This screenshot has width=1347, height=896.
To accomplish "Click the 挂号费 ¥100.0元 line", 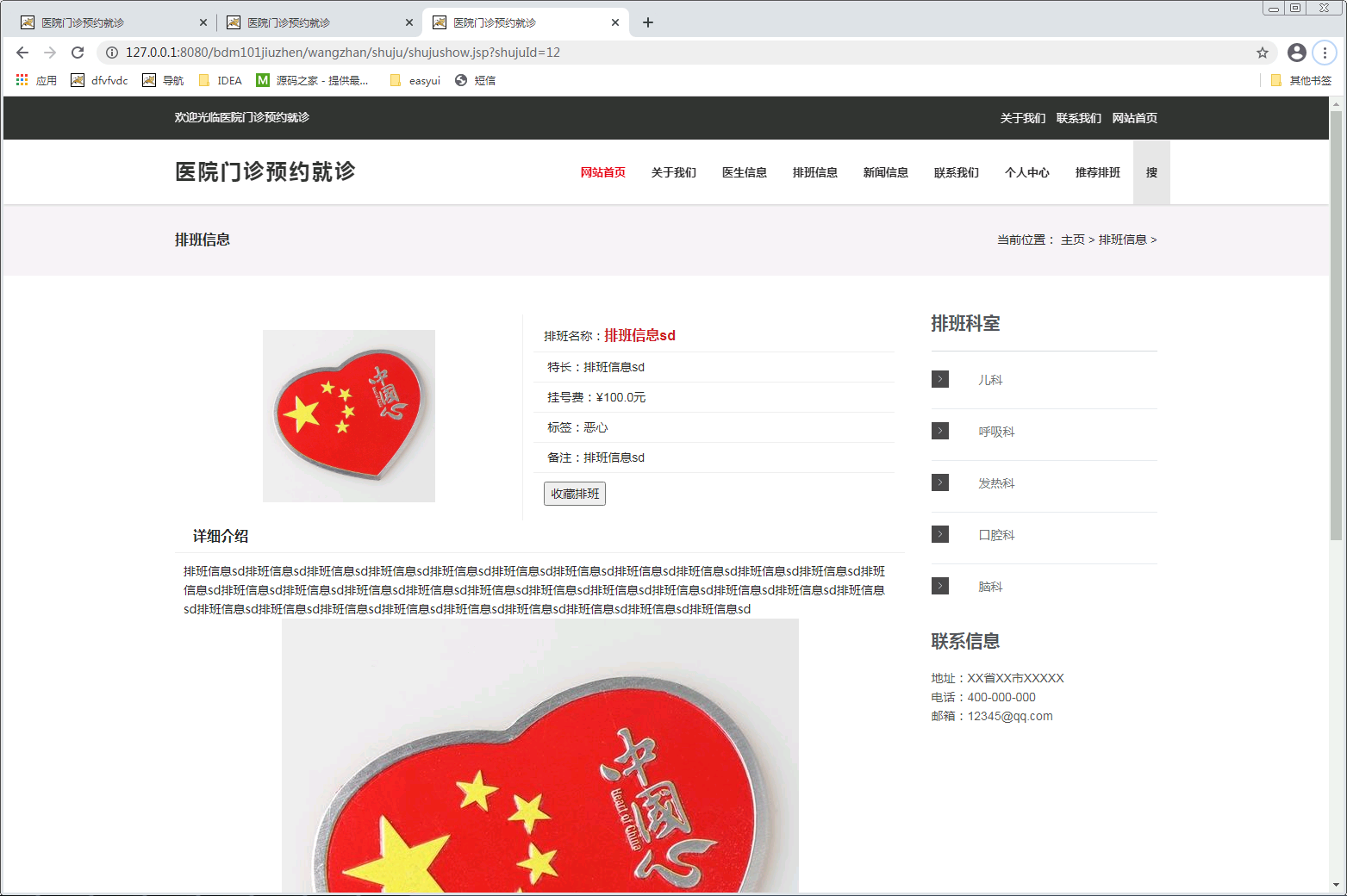I will [596, 397].
